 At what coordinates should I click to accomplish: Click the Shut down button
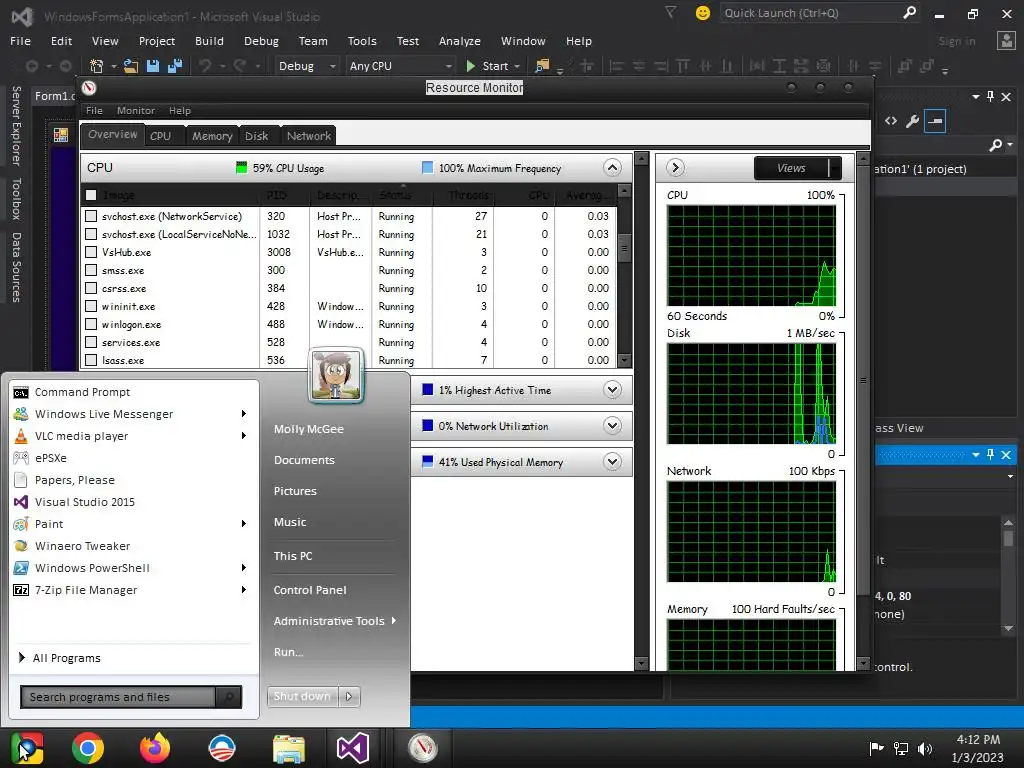click(302, 696)
